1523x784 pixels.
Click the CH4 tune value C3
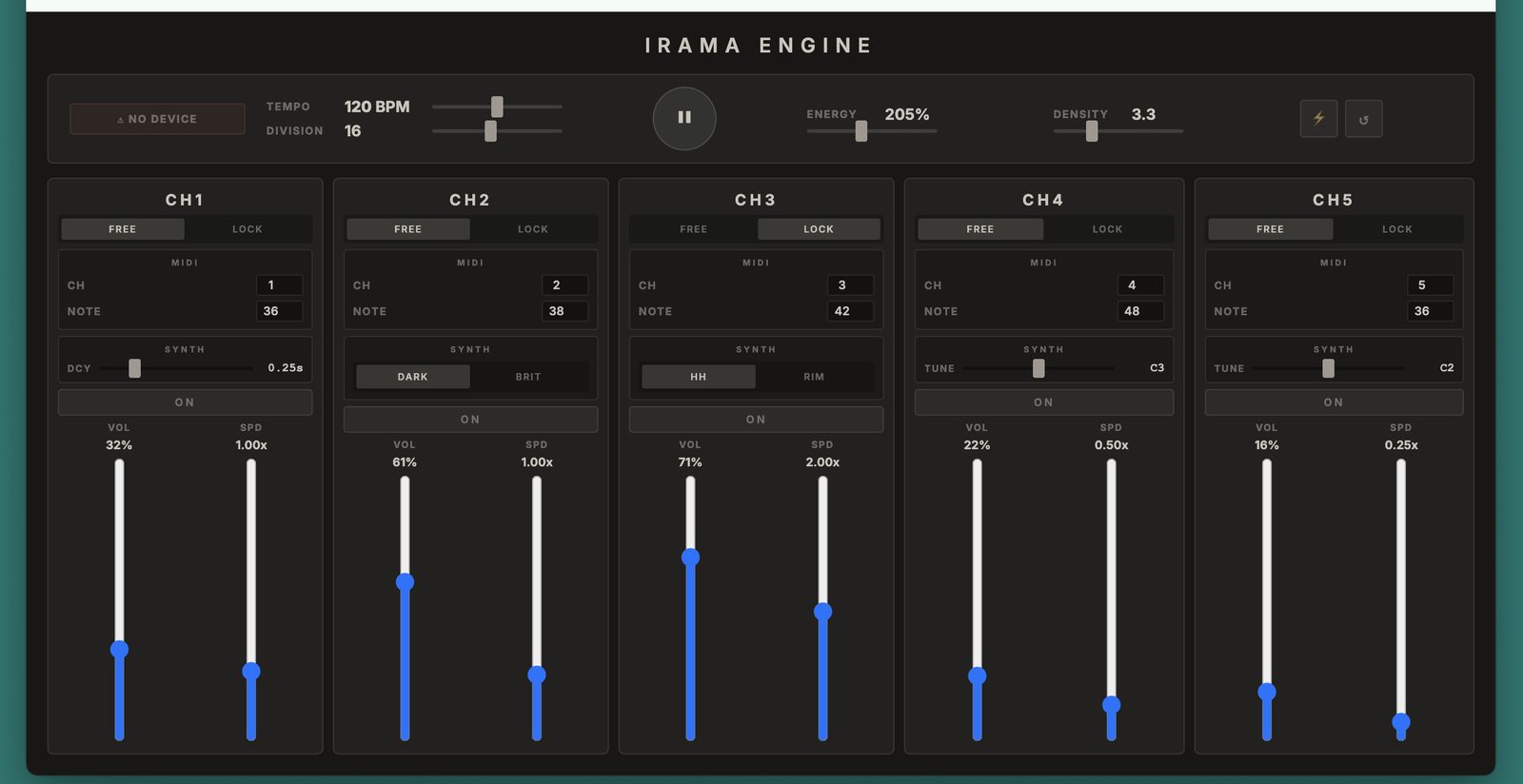[x=1157, y=368]
